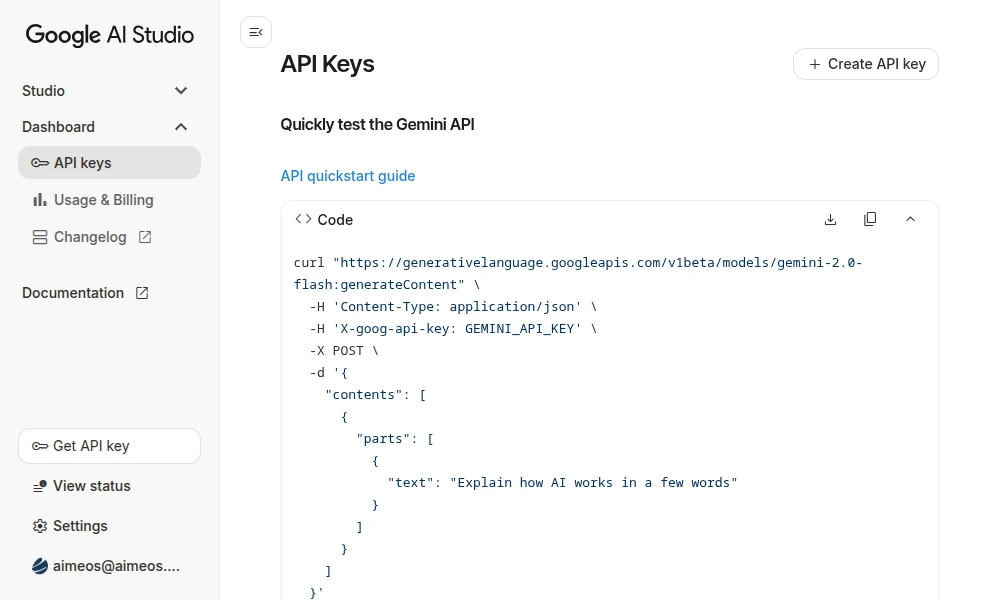
Task: Open the API quickstart guide link
Action: (x=347, y=176)
